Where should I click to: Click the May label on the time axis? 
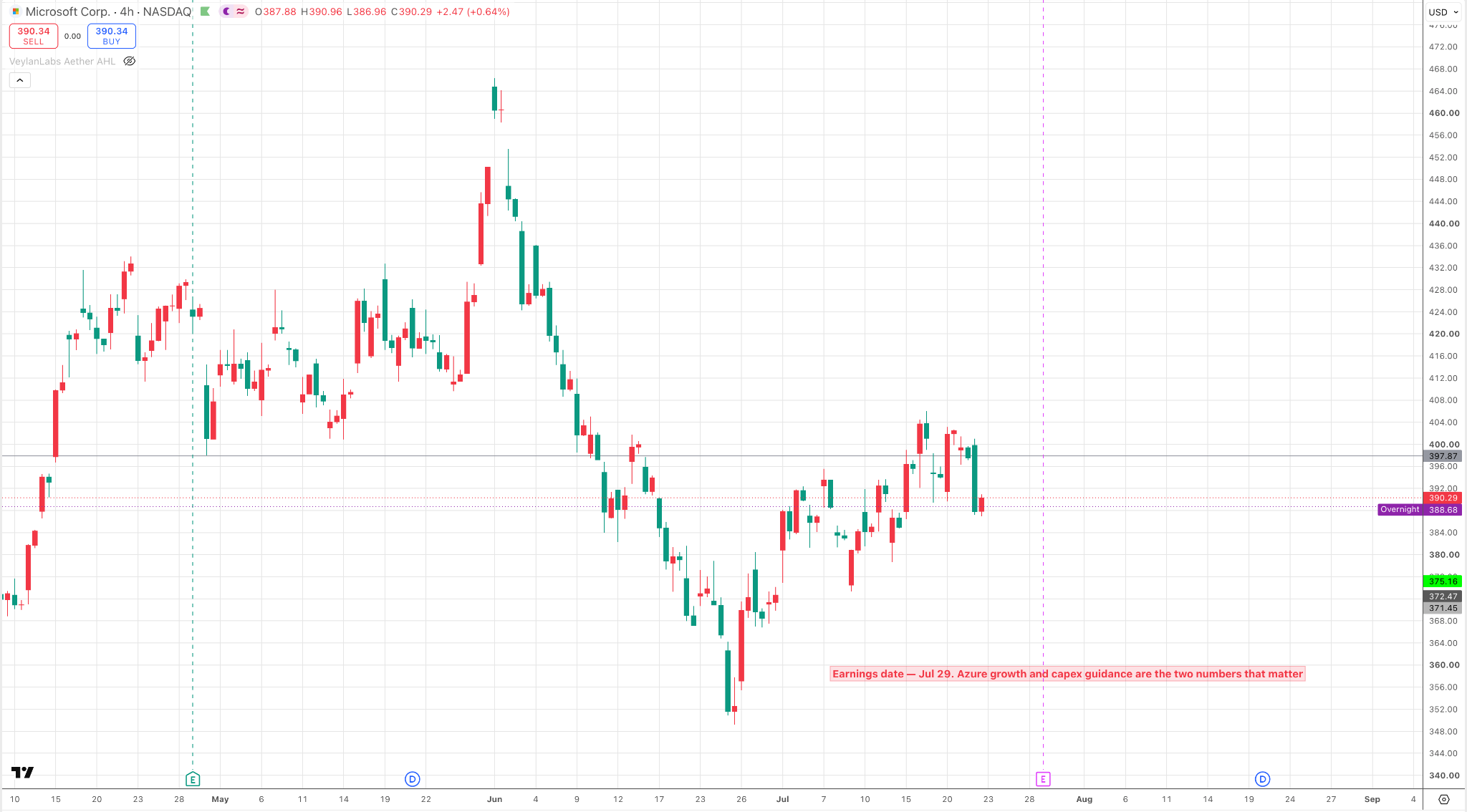[x=220, y=799]
